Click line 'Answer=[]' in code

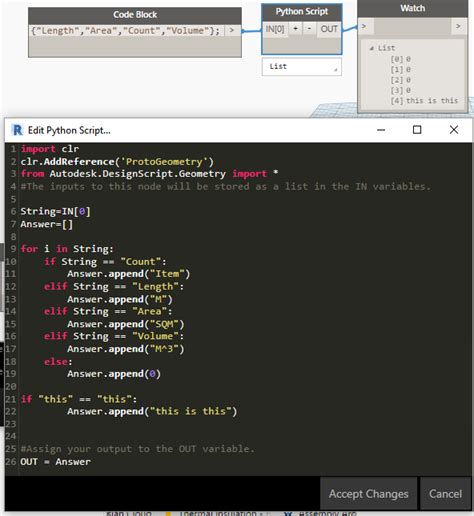46,224
